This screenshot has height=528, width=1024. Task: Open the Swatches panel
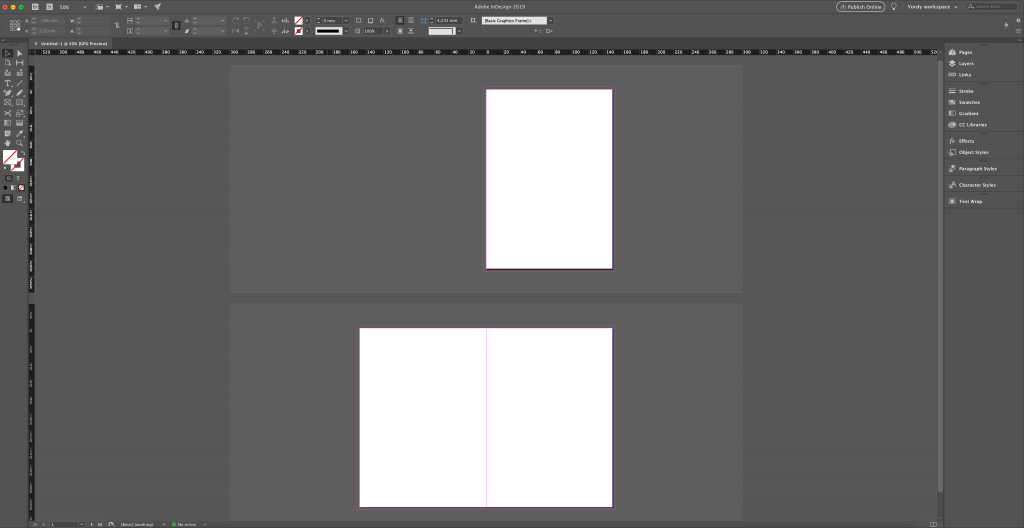pyautogui.click(x=968, y=102)
